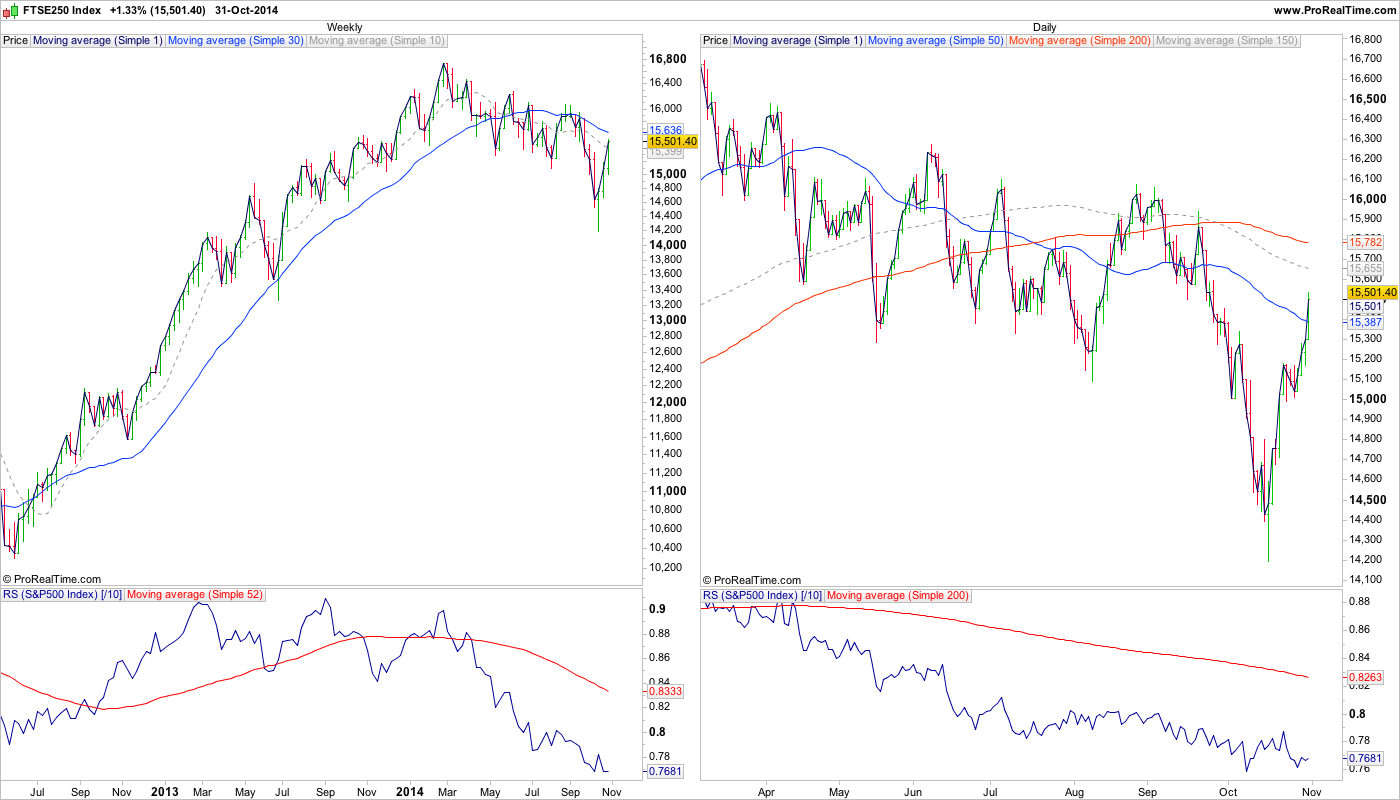Click the blue 15,387 value tag
This screenshot has height=800, width=1400.
1365,322
